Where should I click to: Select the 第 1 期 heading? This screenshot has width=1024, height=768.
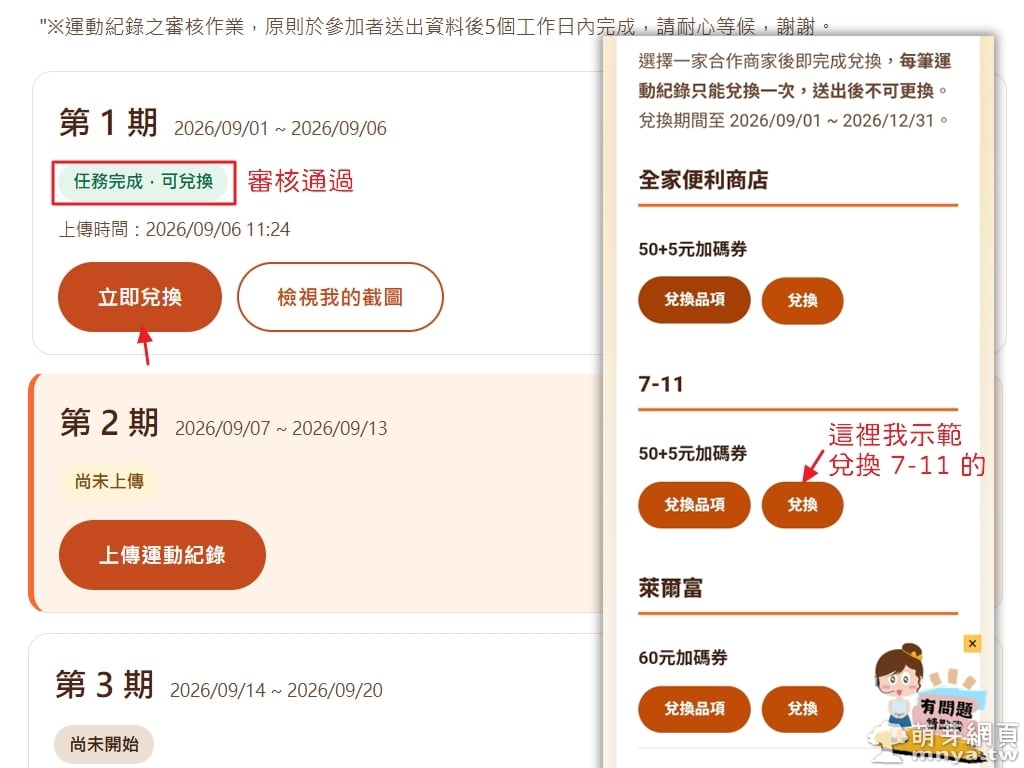pyautogui.click(x=108, y=123)
